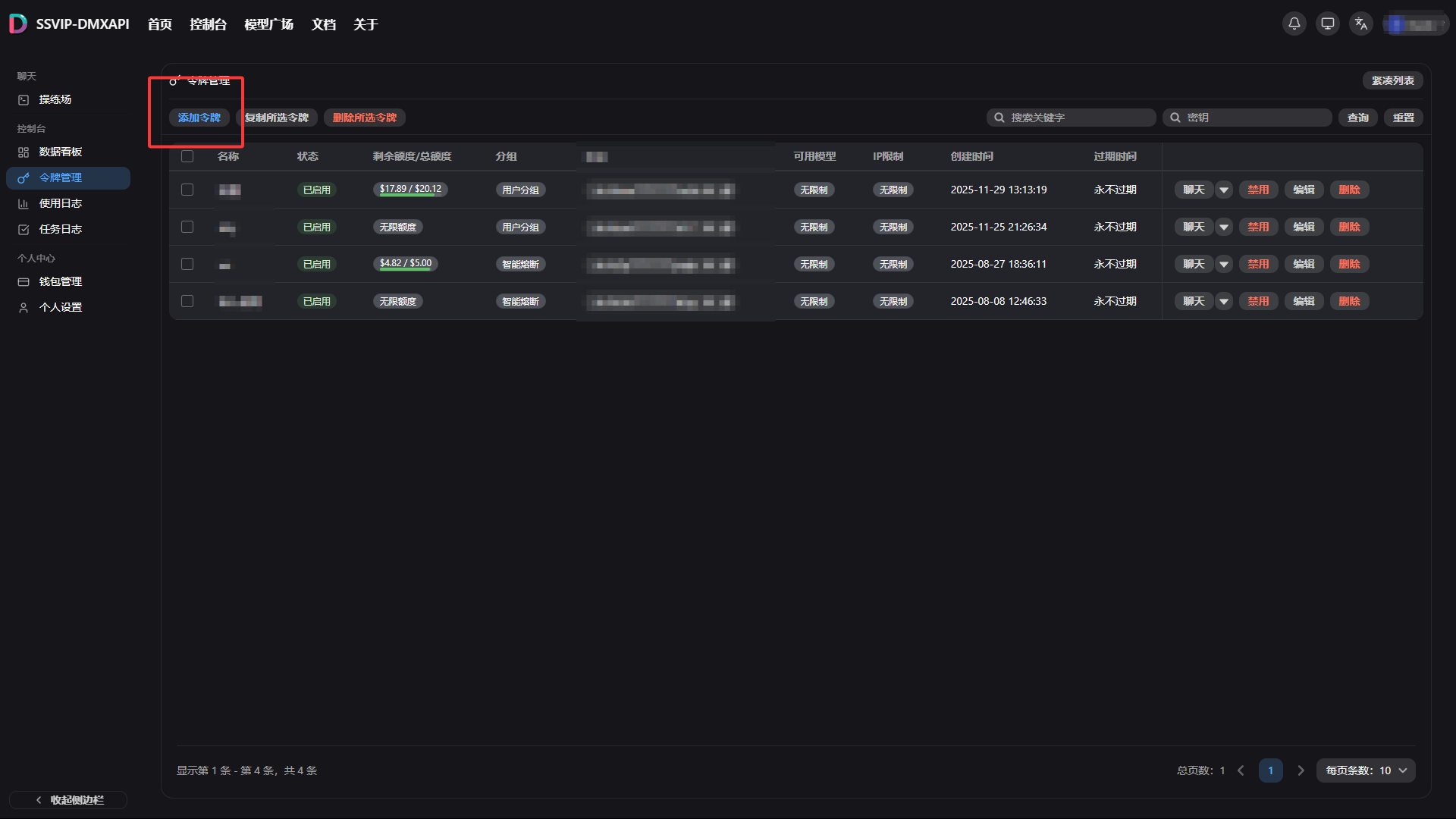Click 删除所选令牌 button

tap(364, 118)
